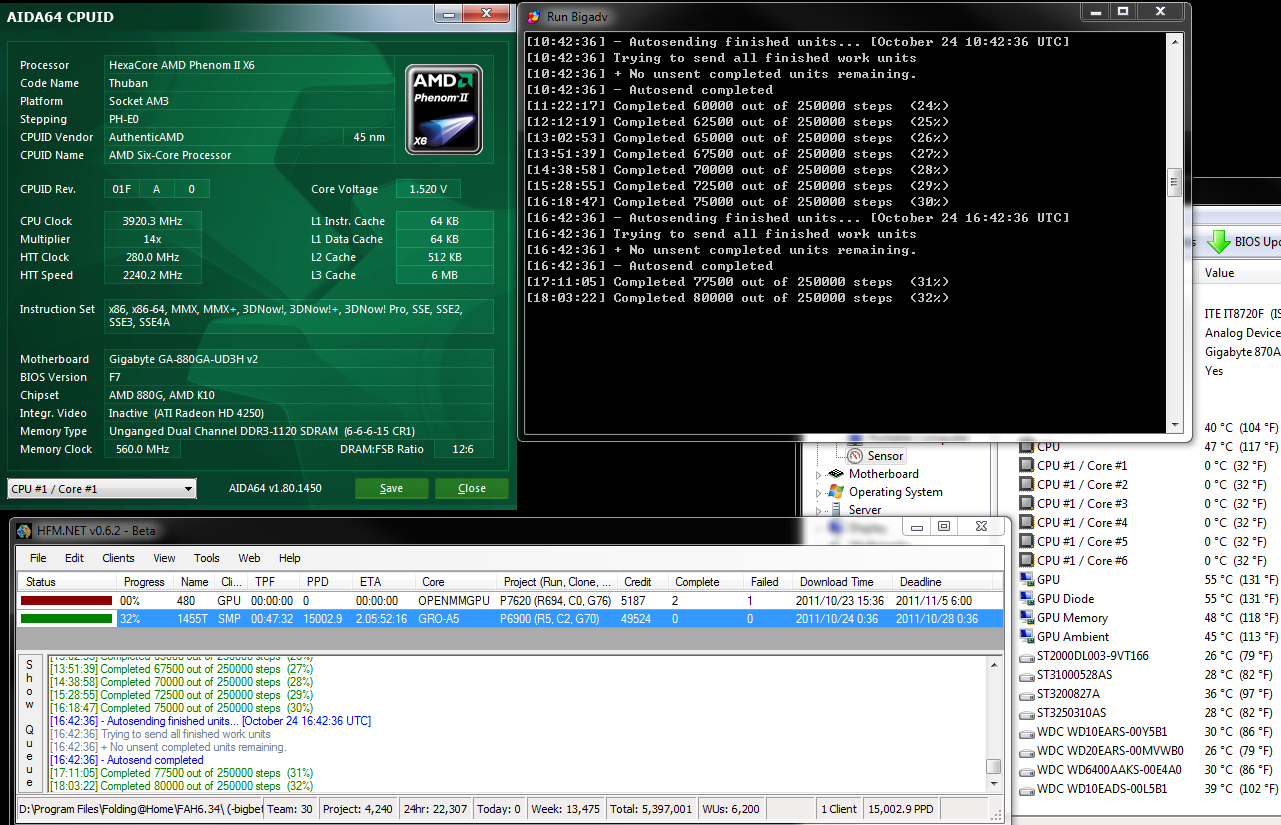Click the green BIOS Update arrow icon
The image size is (1281, 825).
coord(1218,241)
